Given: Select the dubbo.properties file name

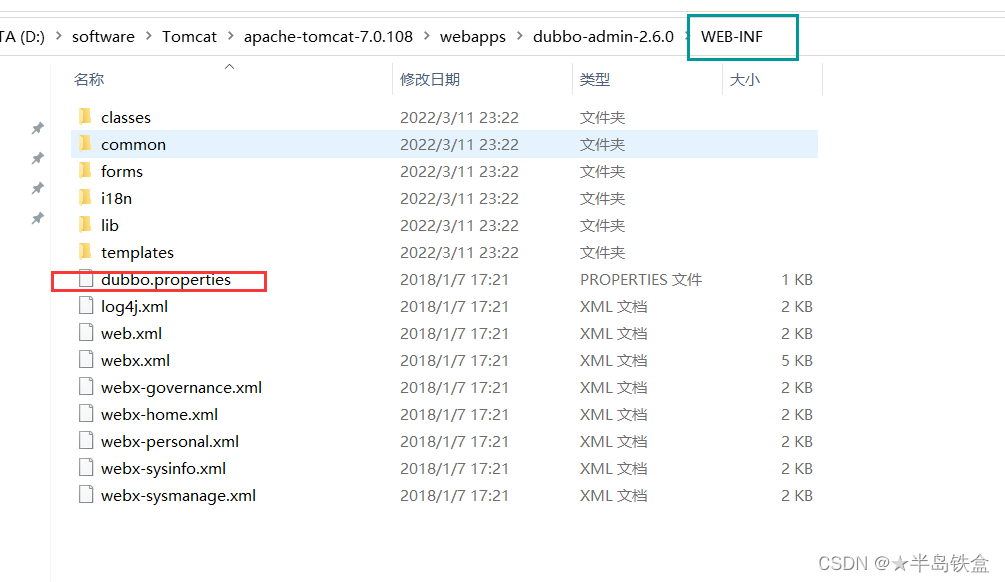Looking at the screenshot, I should point(166,279).
